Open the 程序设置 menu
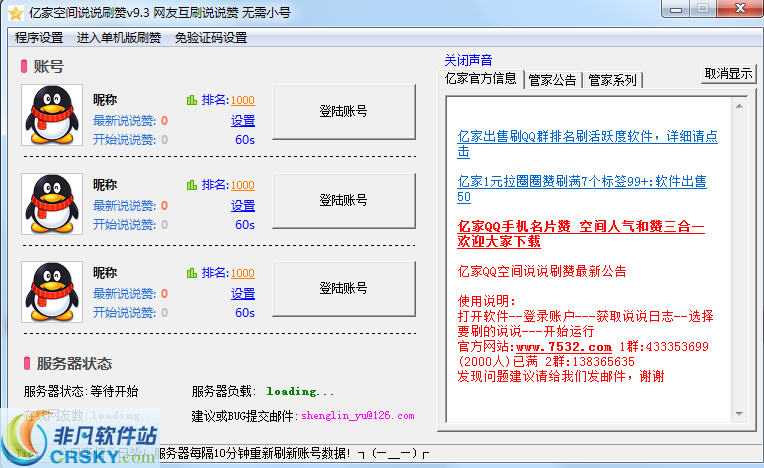The image size is (764, 468). [39, 38]
